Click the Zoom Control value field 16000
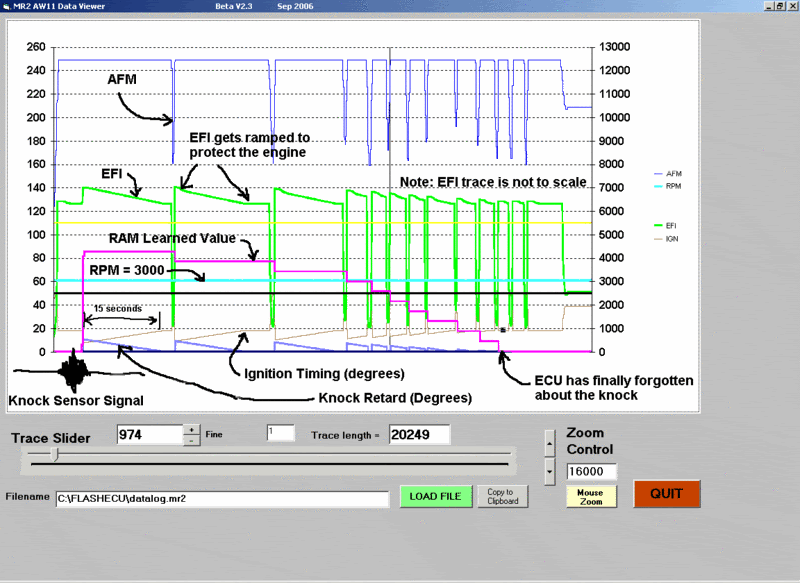800x583 pixels. coord(591,471)
